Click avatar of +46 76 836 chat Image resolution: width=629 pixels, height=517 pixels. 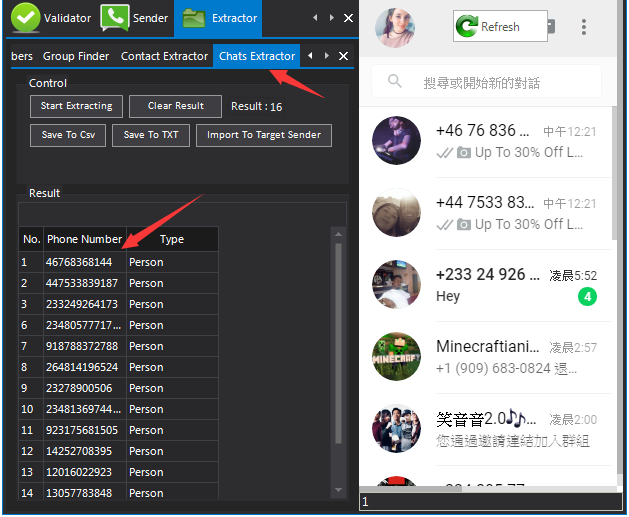[396, 140]
